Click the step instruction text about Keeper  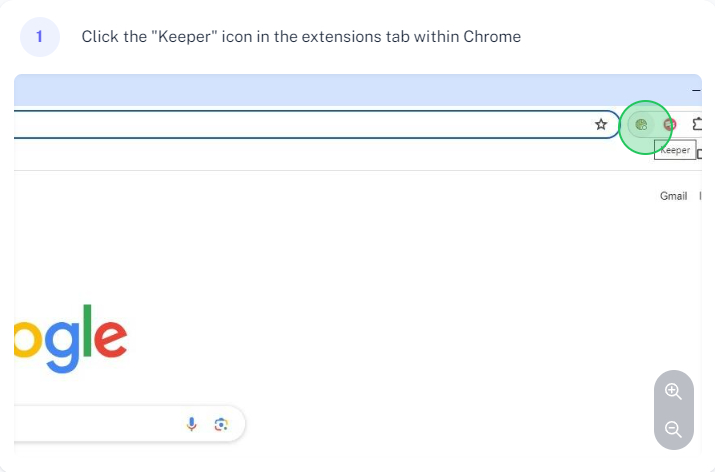[x=301, y=36]
